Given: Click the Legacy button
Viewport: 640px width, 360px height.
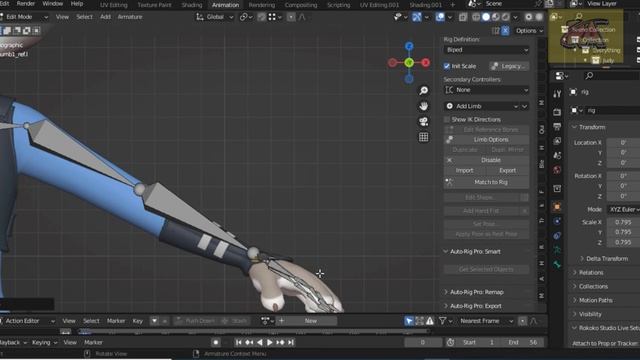Looking at the screenshot, I should pos(509,66).
